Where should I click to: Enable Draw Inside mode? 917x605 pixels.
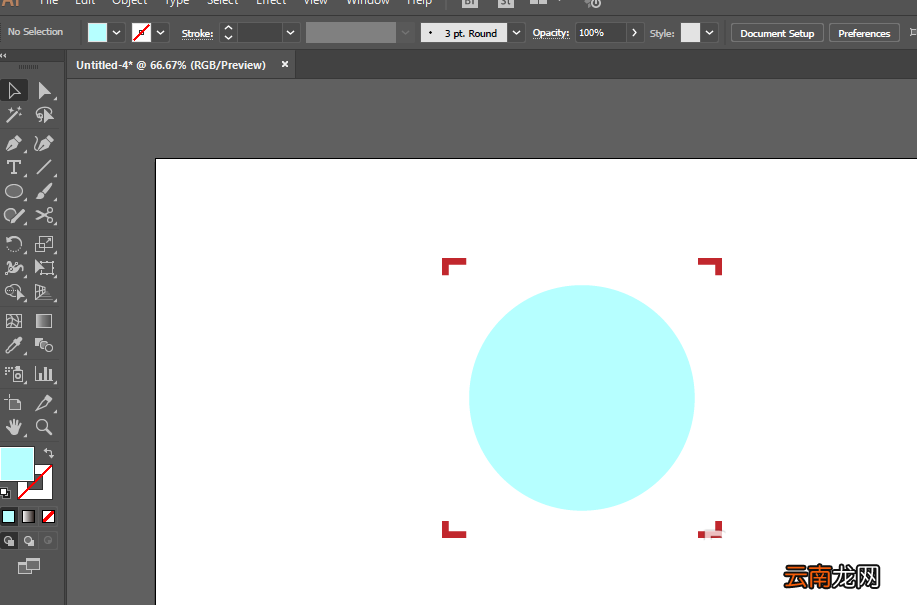(49, 541)
